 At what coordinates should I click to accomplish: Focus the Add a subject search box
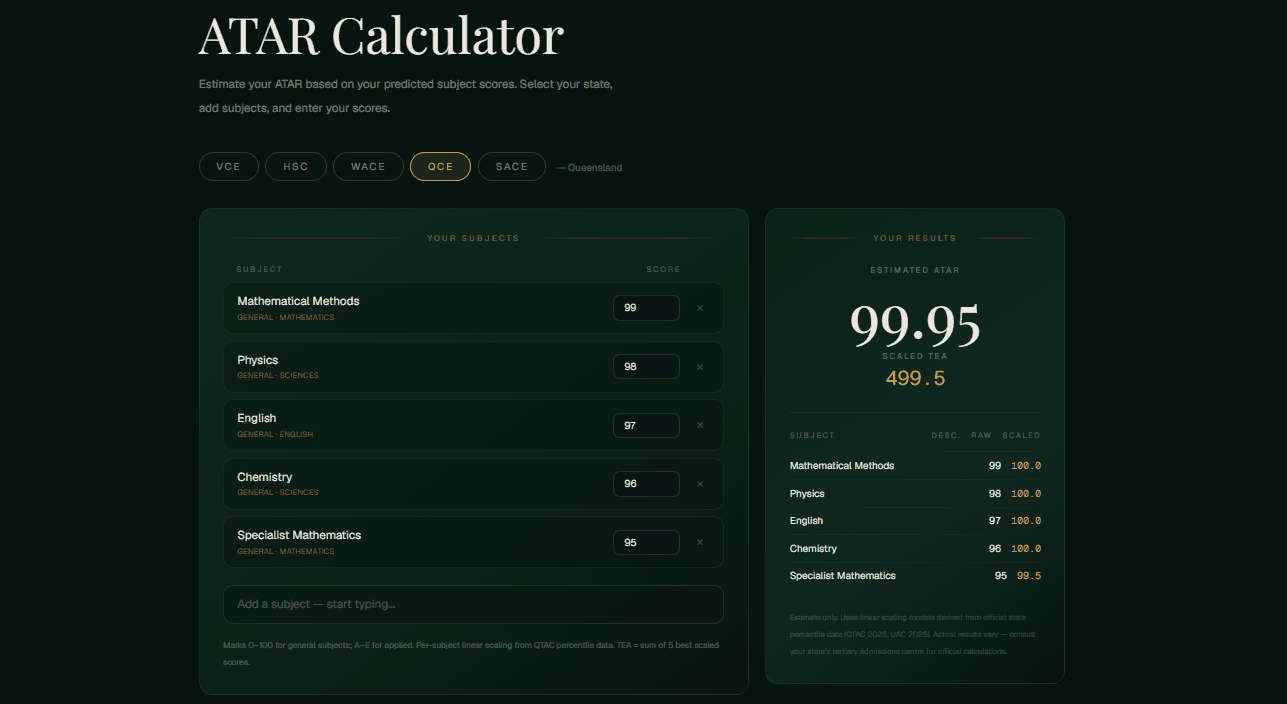coord(473,604)
